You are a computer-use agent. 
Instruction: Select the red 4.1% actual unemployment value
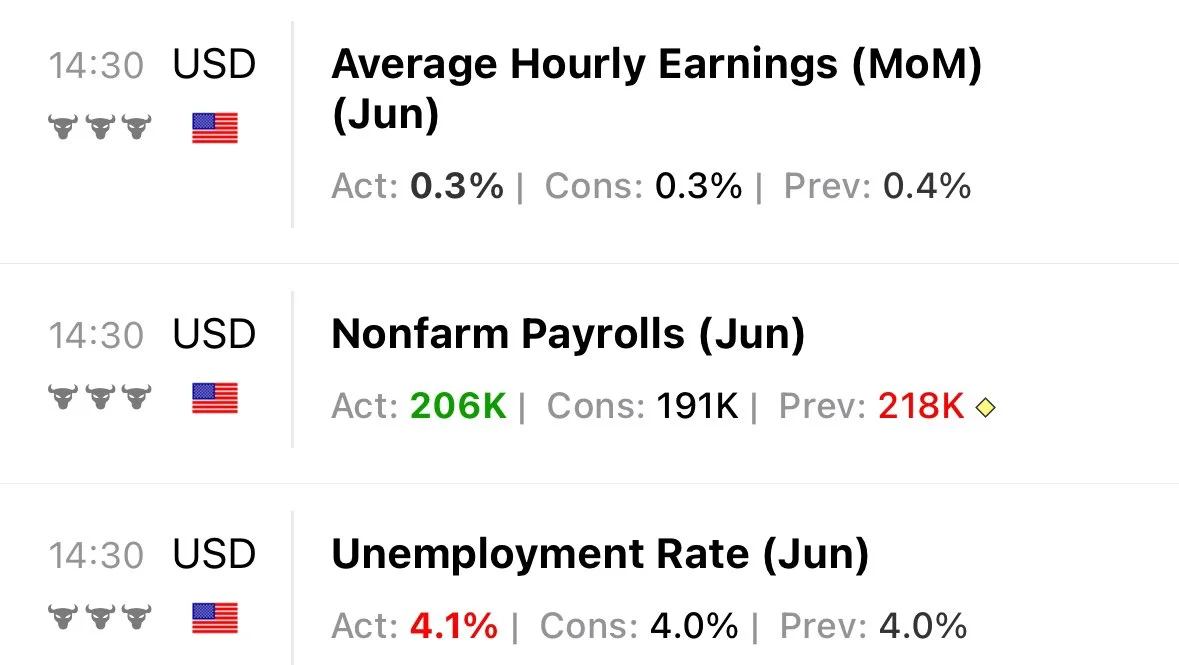453,626
